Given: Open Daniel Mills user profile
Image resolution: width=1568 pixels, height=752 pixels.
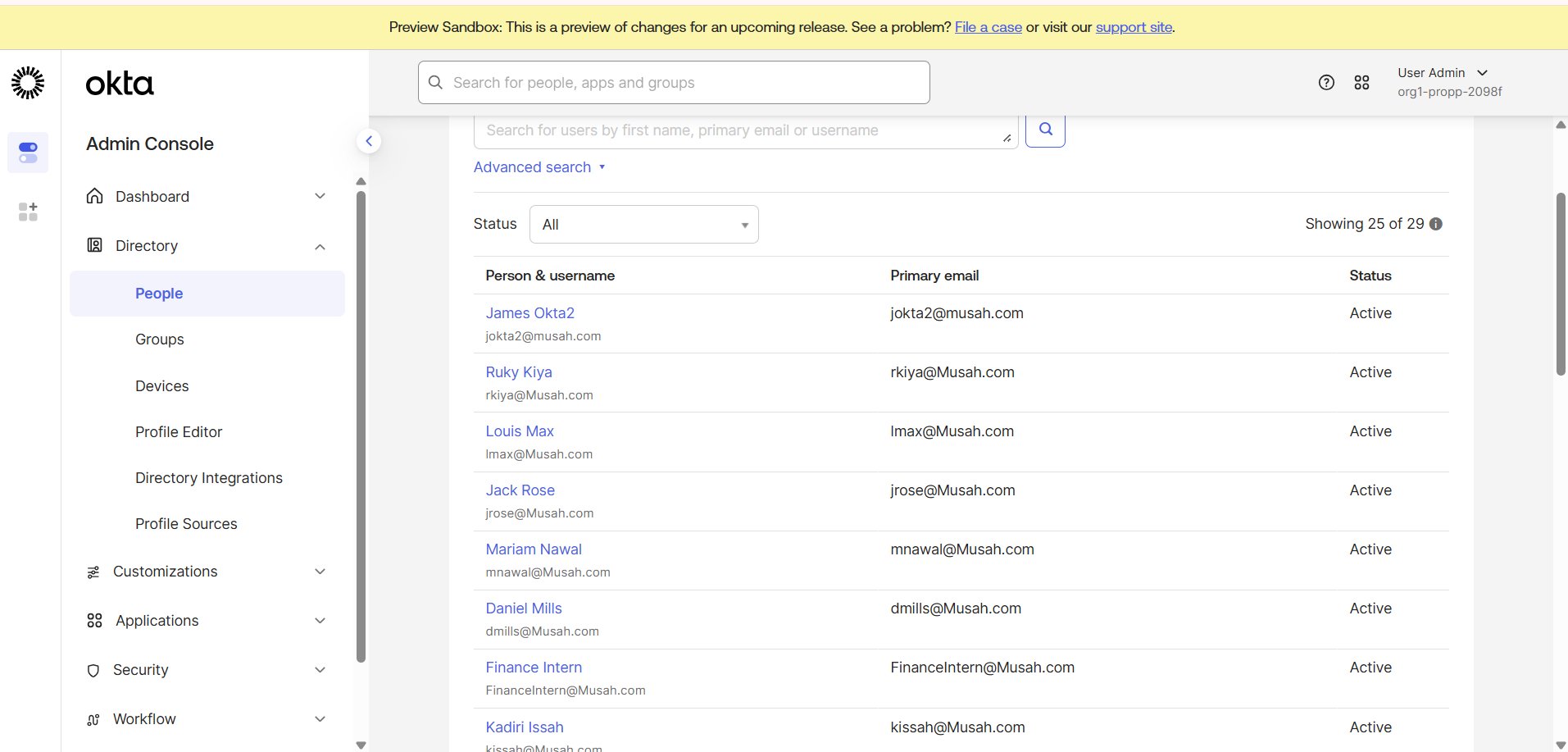Looking at the screenshot, I should [x=524, y=608].
